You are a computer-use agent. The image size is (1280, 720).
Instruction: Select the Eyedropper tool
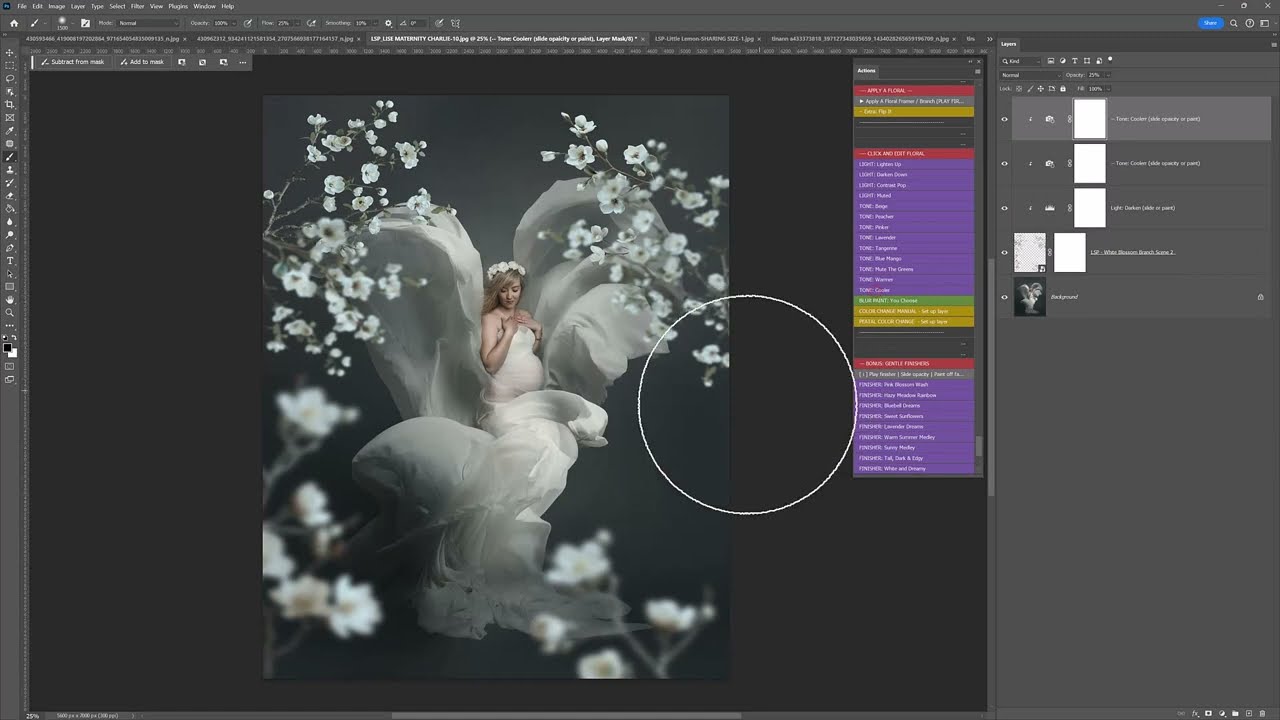tap(10, 131)
